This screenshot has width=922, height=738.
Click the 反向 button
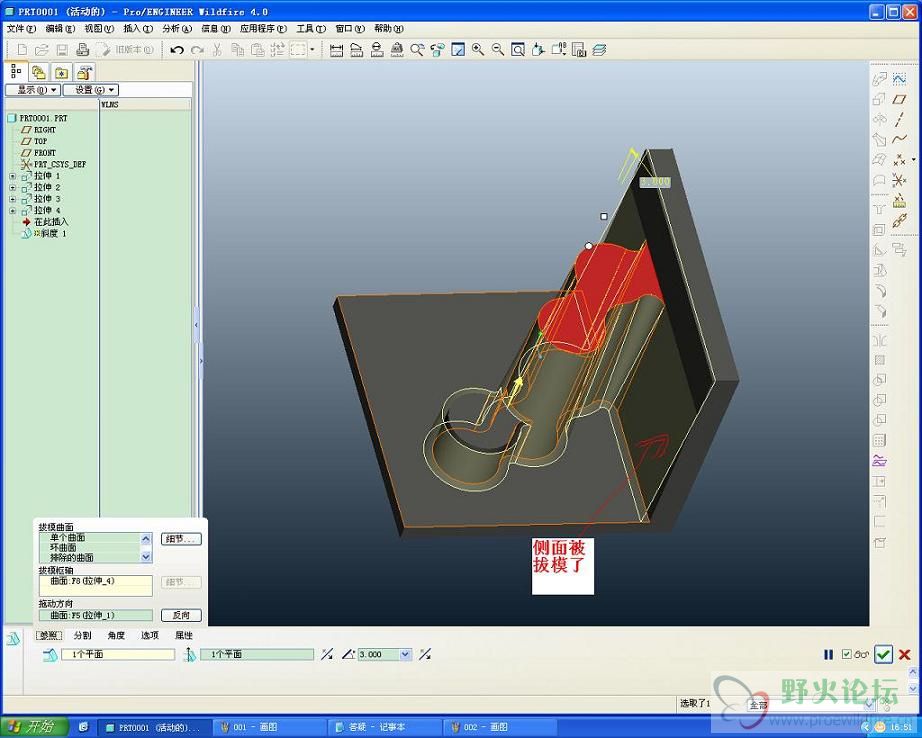click(181, 615)
